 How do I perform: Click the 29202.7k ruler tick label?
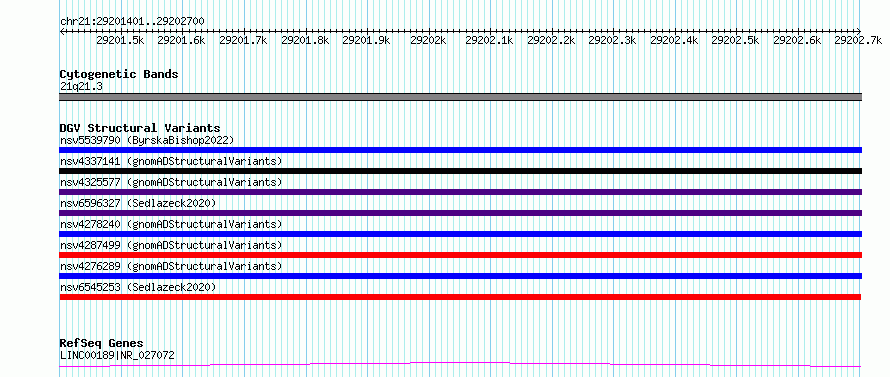pyautogui.click(x=859, y=40)
